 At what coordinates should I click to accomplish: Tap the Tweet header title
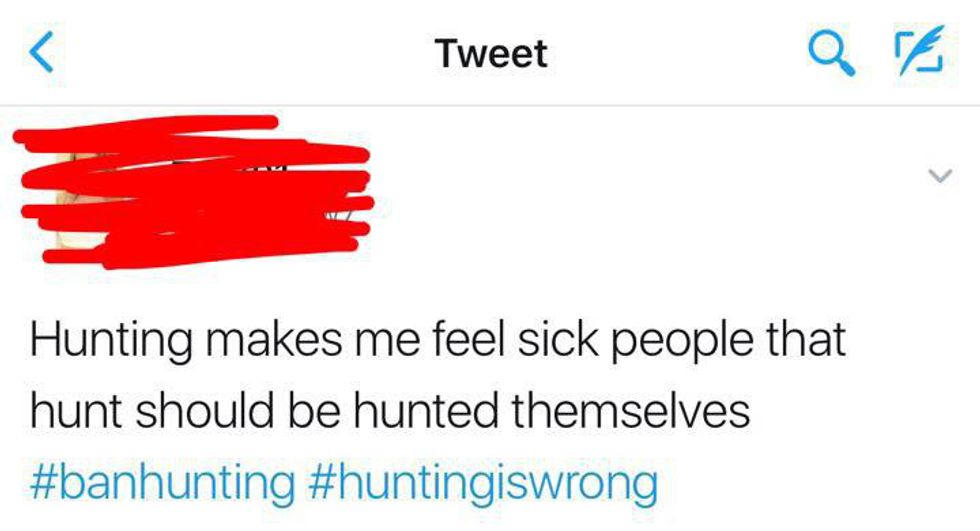pyautogui.click(x=491, y=53)
